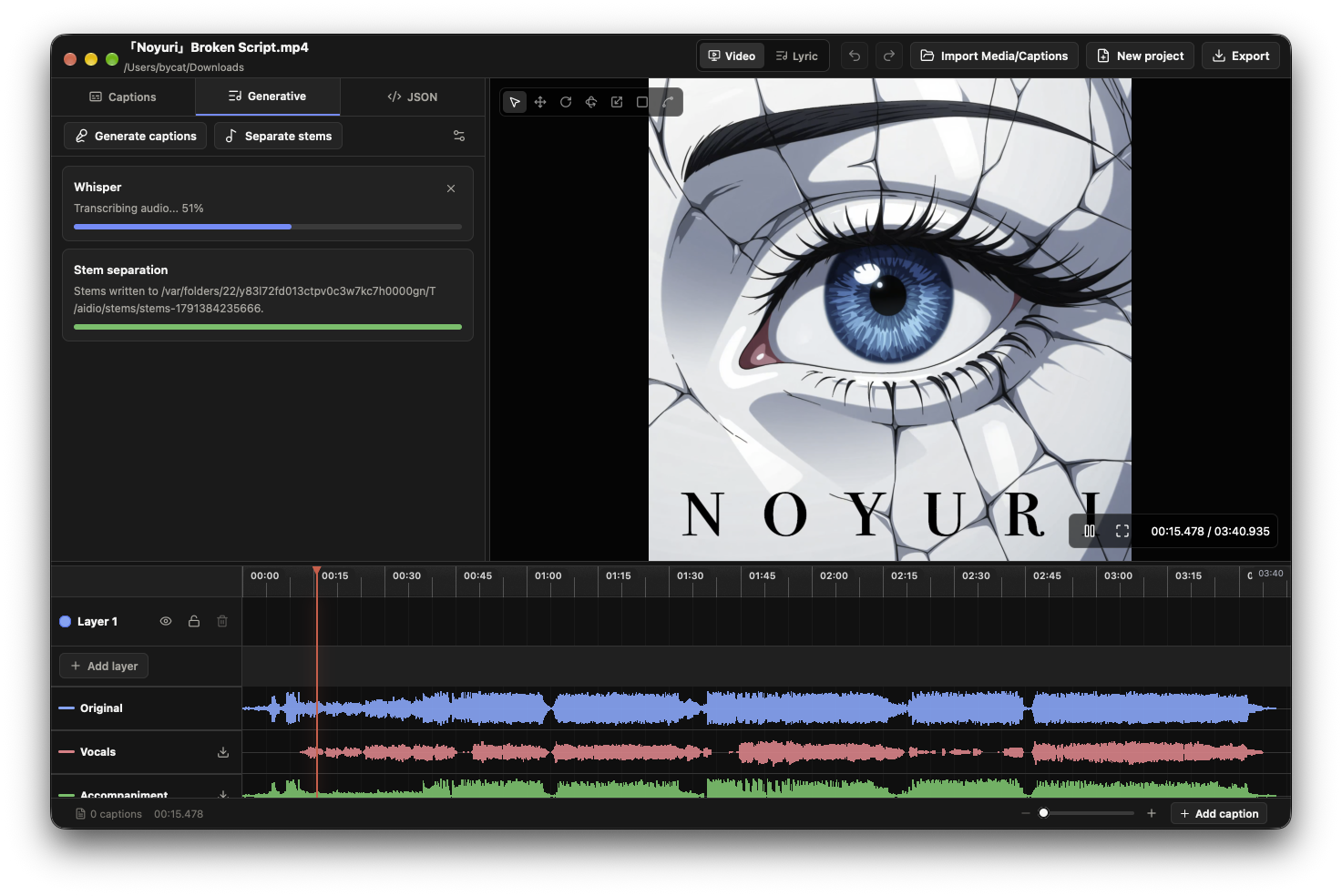Screen dimensions: 1342x896
Task: Jump to 01:30 on timeline ruler
Action: (690, 575)
